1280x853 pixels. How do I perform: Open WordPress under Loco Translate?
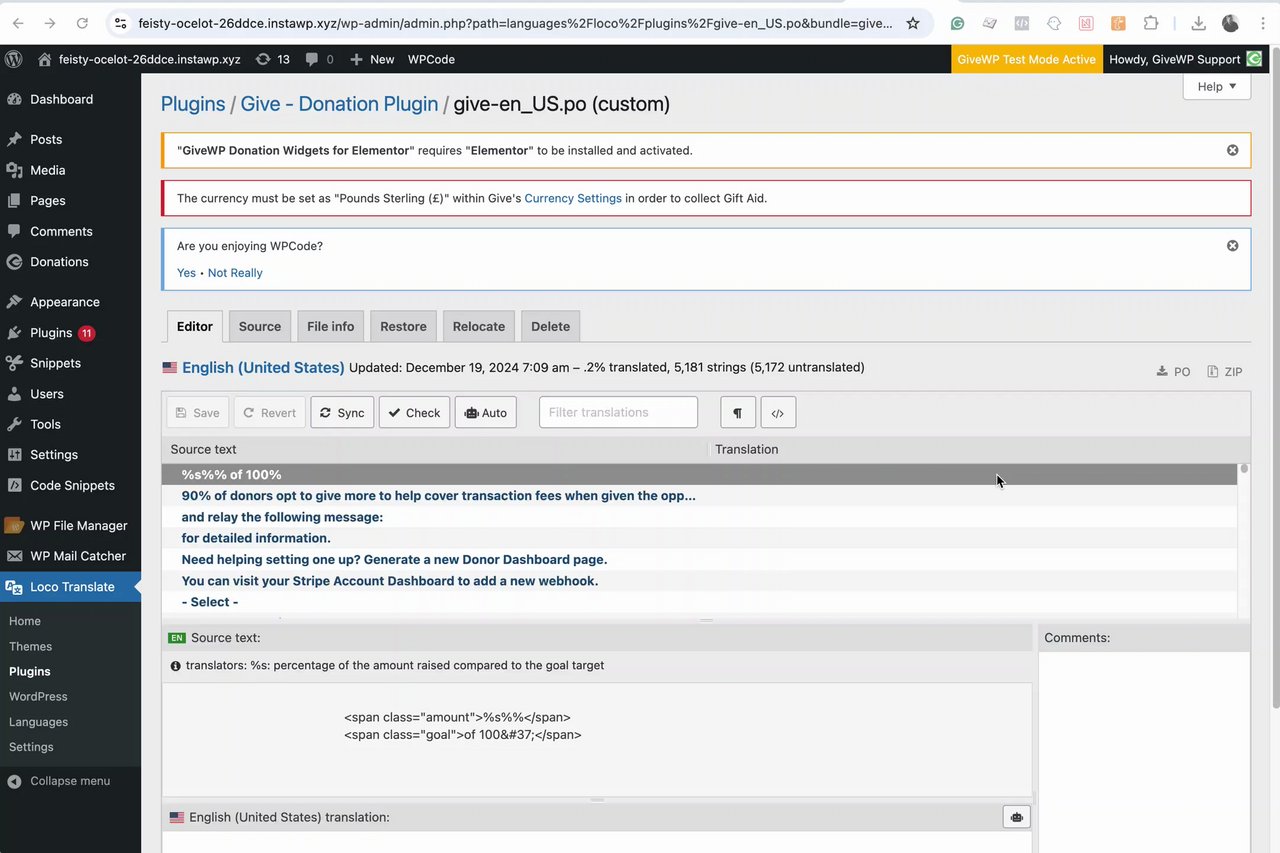click(x=38, y=696)
